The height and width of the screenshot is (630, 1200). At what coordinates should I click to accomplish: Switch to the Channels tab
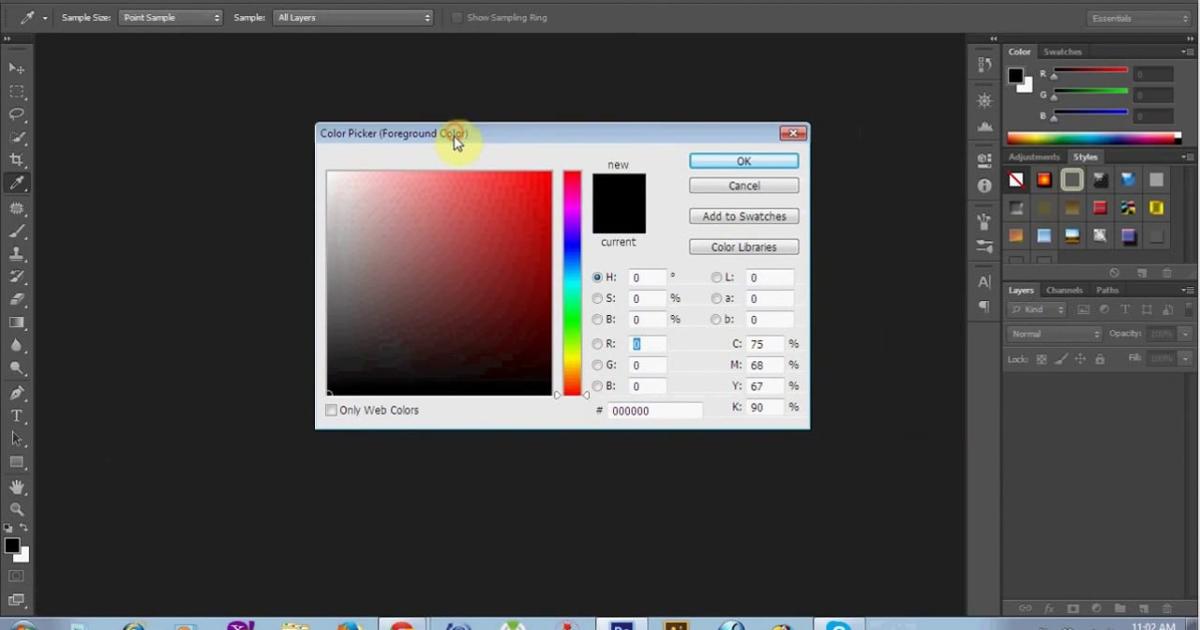click(1064, 290)
